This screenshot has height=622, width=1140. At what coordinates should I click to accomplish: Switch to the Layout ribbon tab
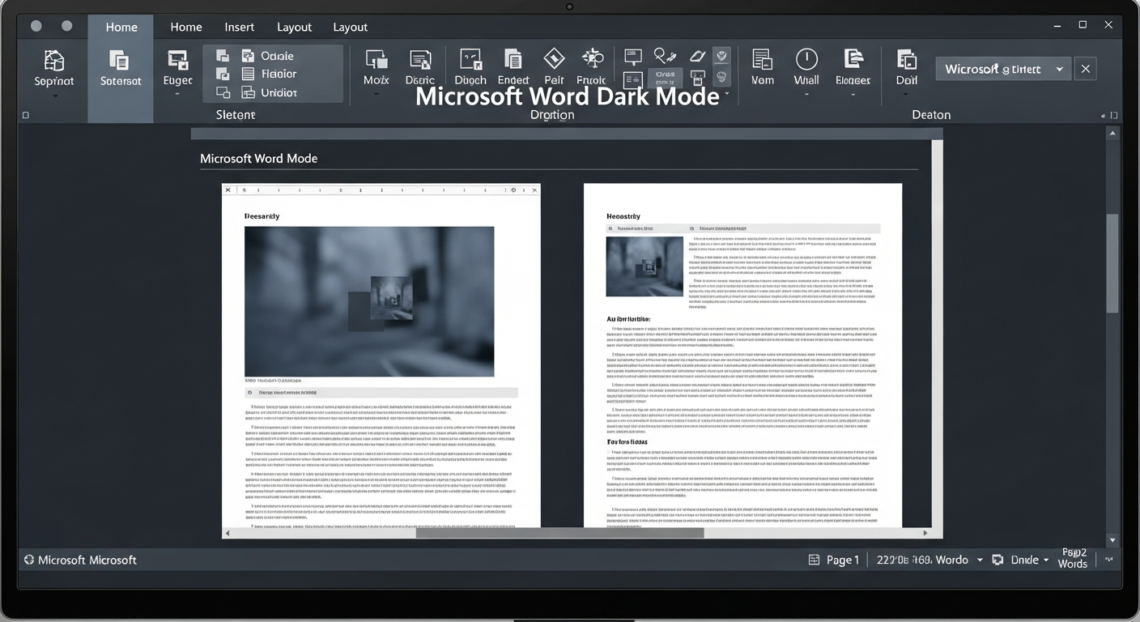click(294, 26)
